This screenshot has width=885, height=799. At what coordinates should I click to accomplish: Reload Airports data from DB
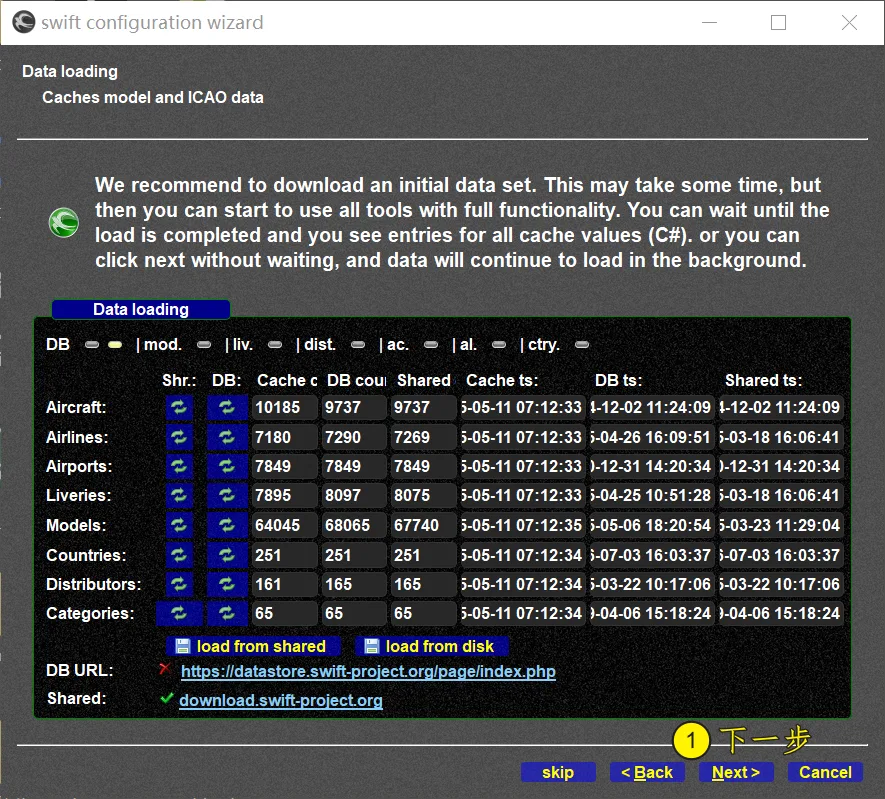coord(227,467)
